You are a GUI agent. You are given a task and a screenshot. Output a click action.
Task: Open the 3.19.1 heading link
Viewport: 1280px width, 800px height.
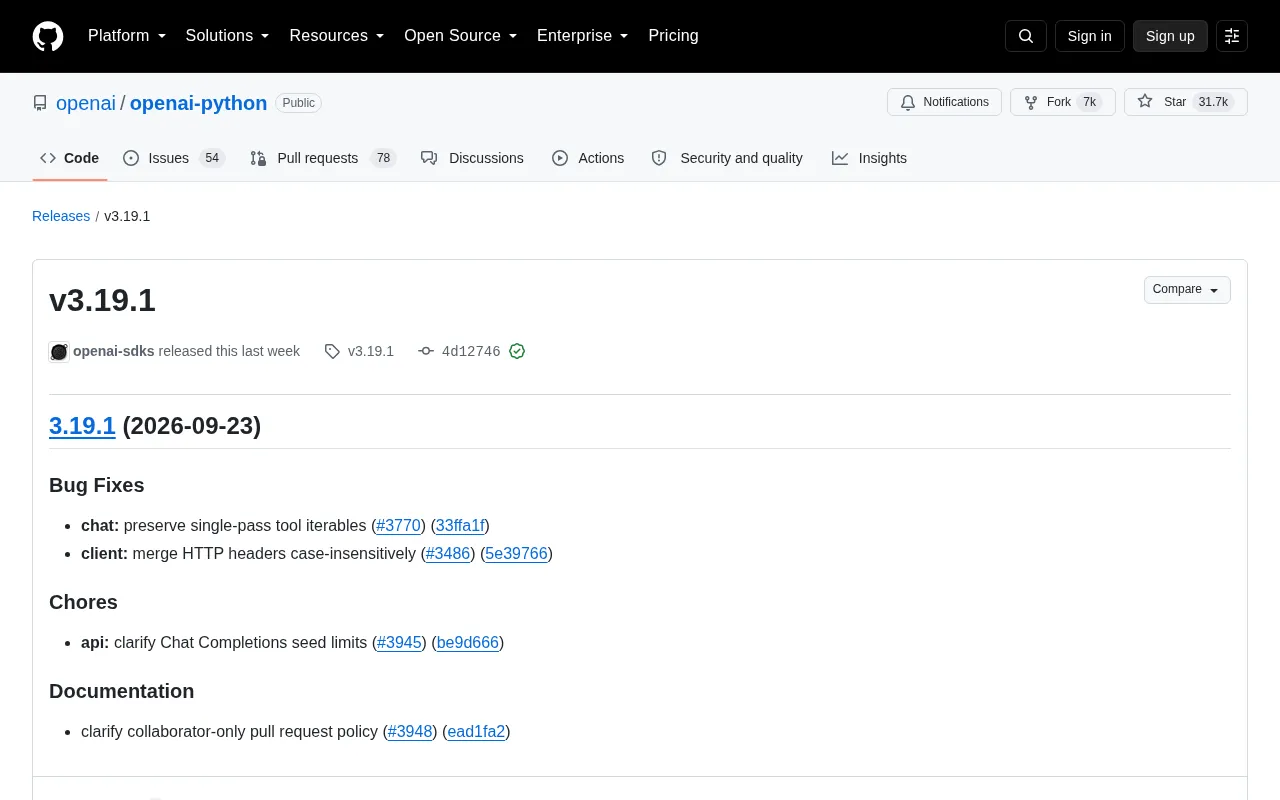click(82, 426)
